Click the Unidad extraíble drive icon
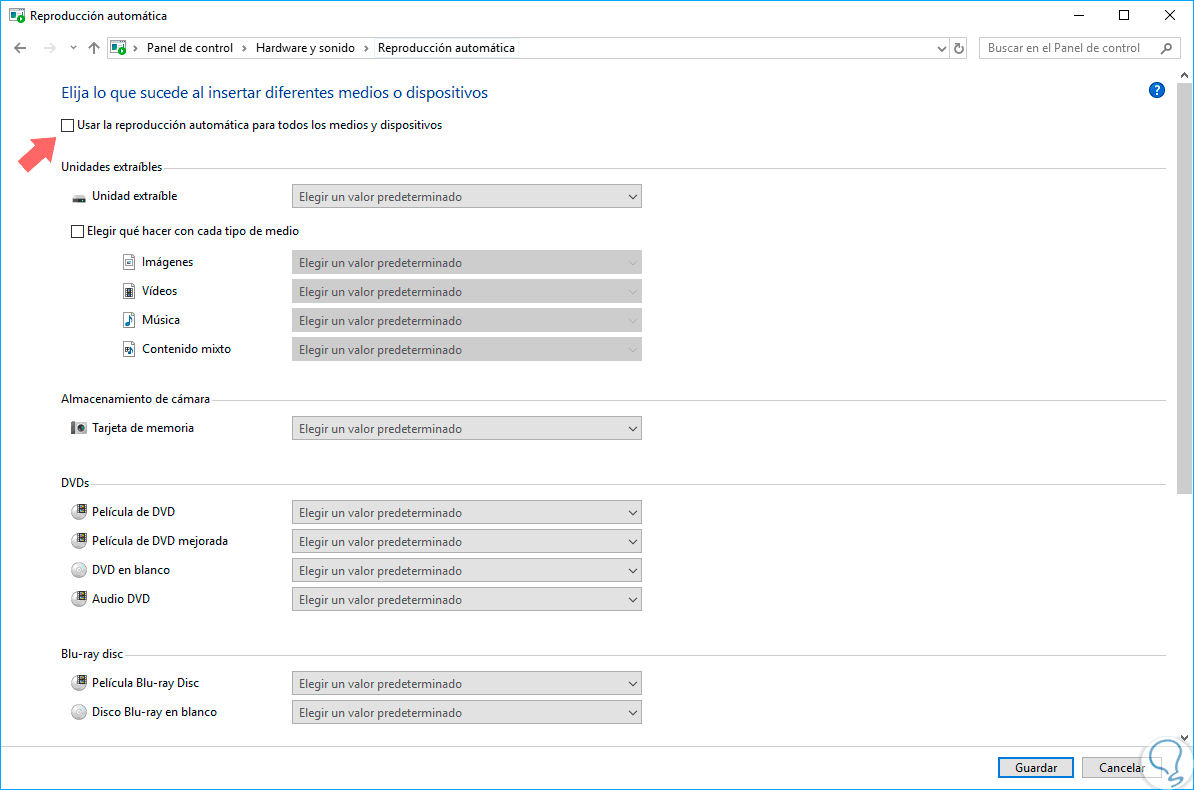 (79, 198)
